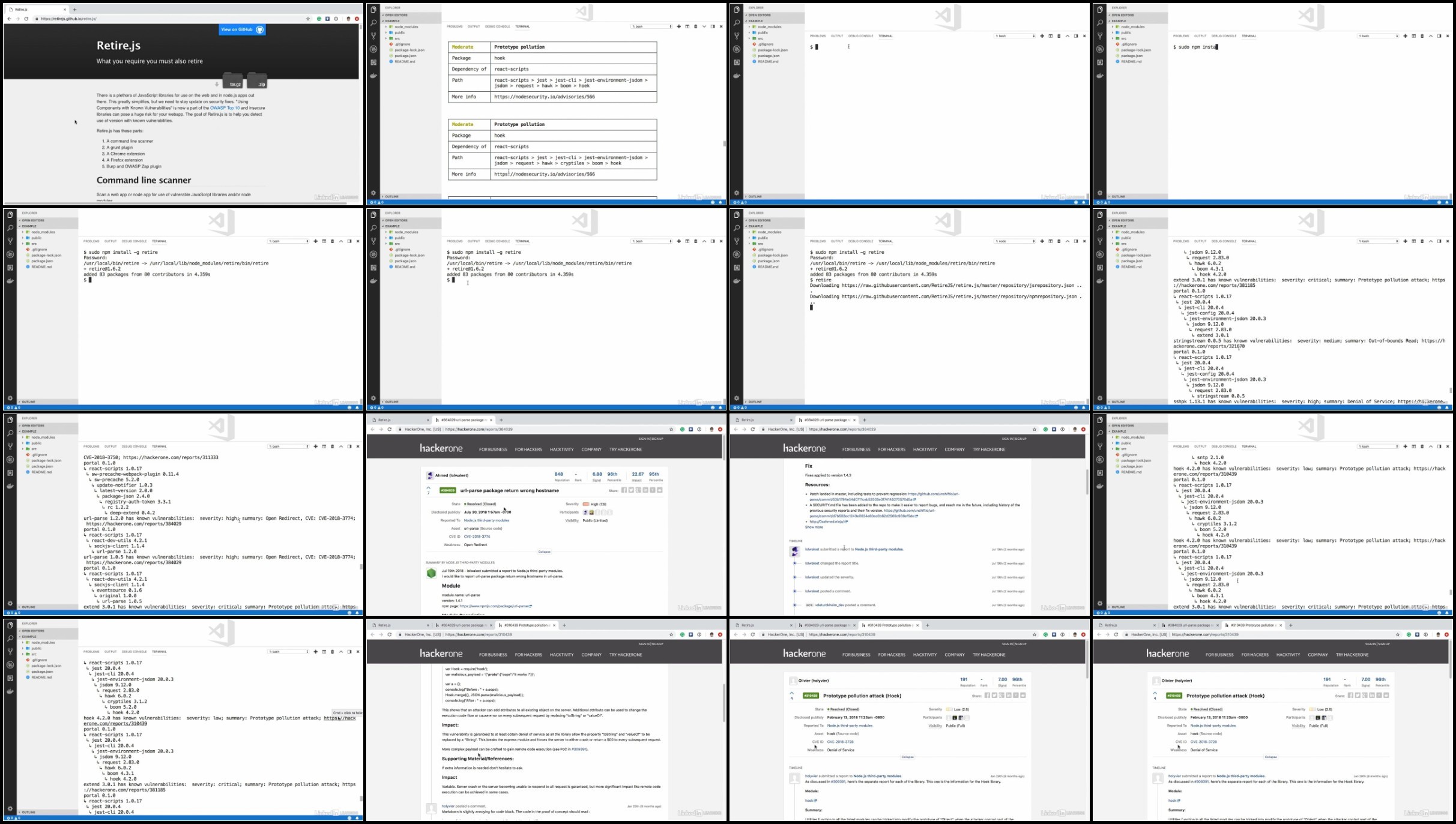Open CVE-2018-3774 link in Ahmed's url-parse report
Viewport: 1456px width, 824px height.
pos(477,537)
